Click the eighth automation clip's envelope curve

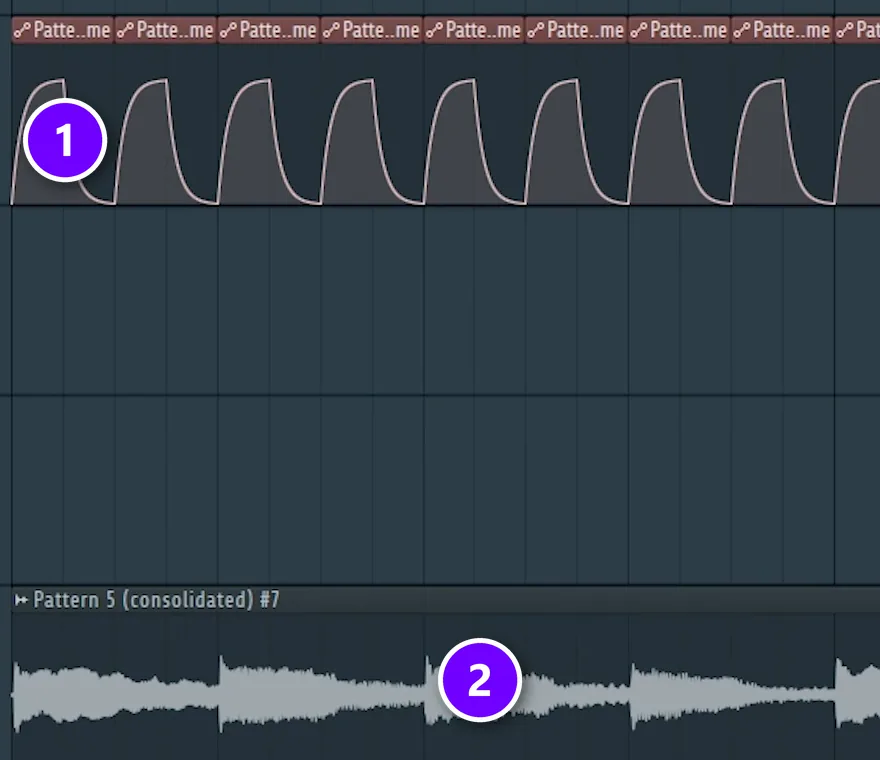click(783, 142)
